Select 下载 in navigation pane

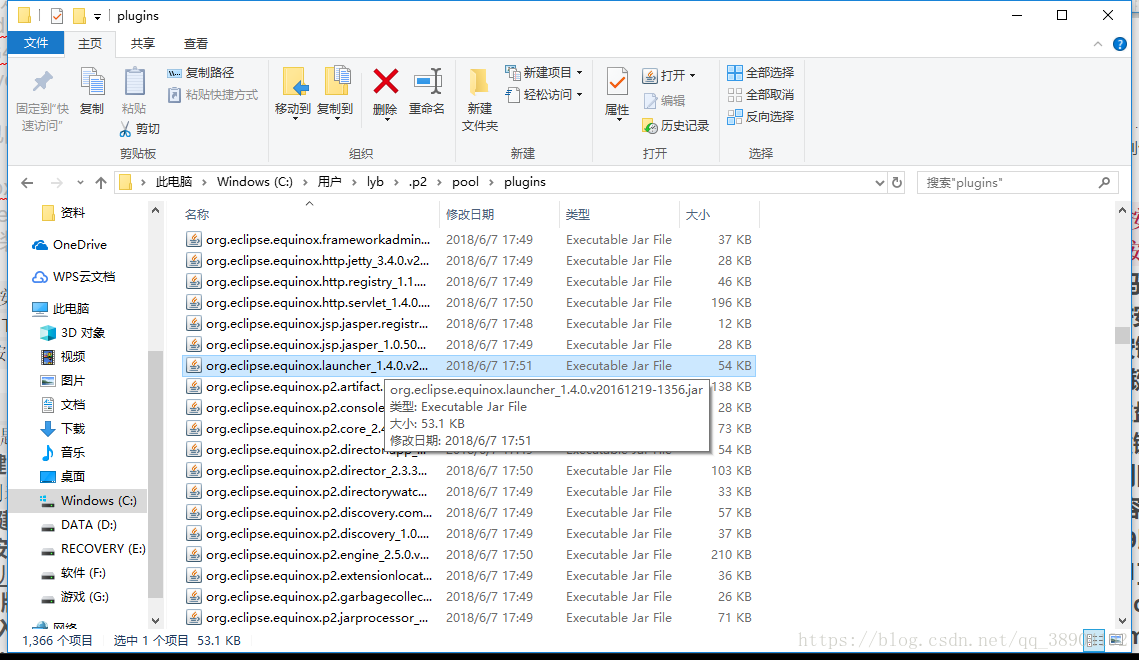pyautogui.click(x=62, y=428)
